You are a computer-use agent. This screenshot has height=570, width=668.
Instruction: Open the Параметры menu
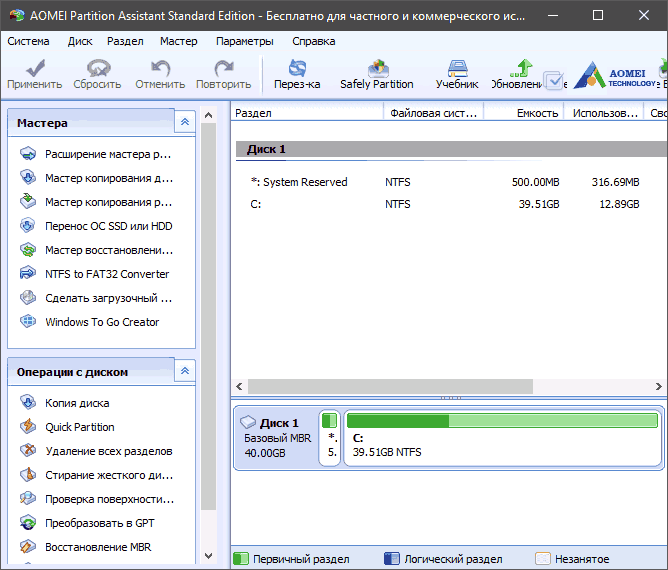point(245,41)
